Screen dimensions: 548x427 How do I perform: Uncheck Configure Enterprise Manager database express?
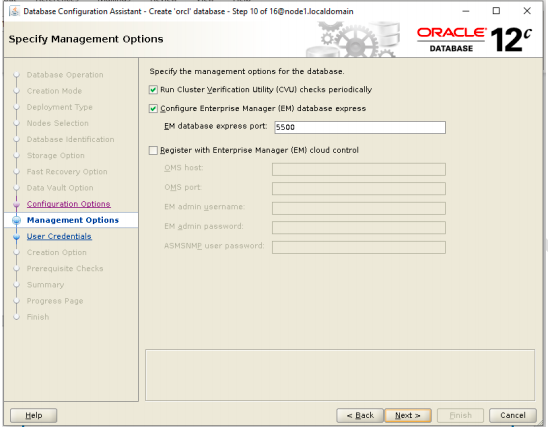pyautogui.click(x=153, y=109)
